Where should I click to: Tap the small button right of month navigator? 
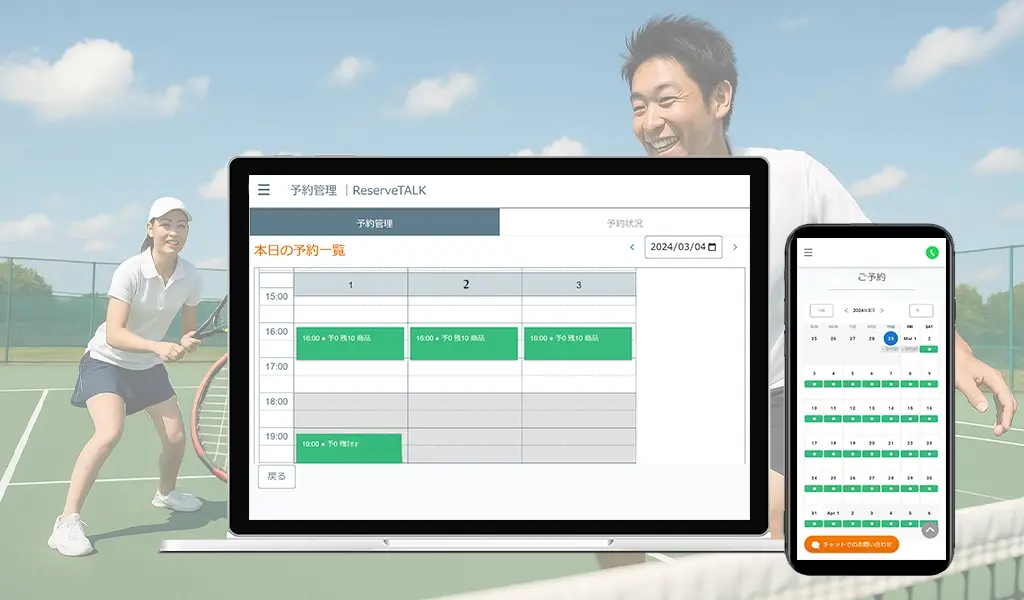(921, 311)
